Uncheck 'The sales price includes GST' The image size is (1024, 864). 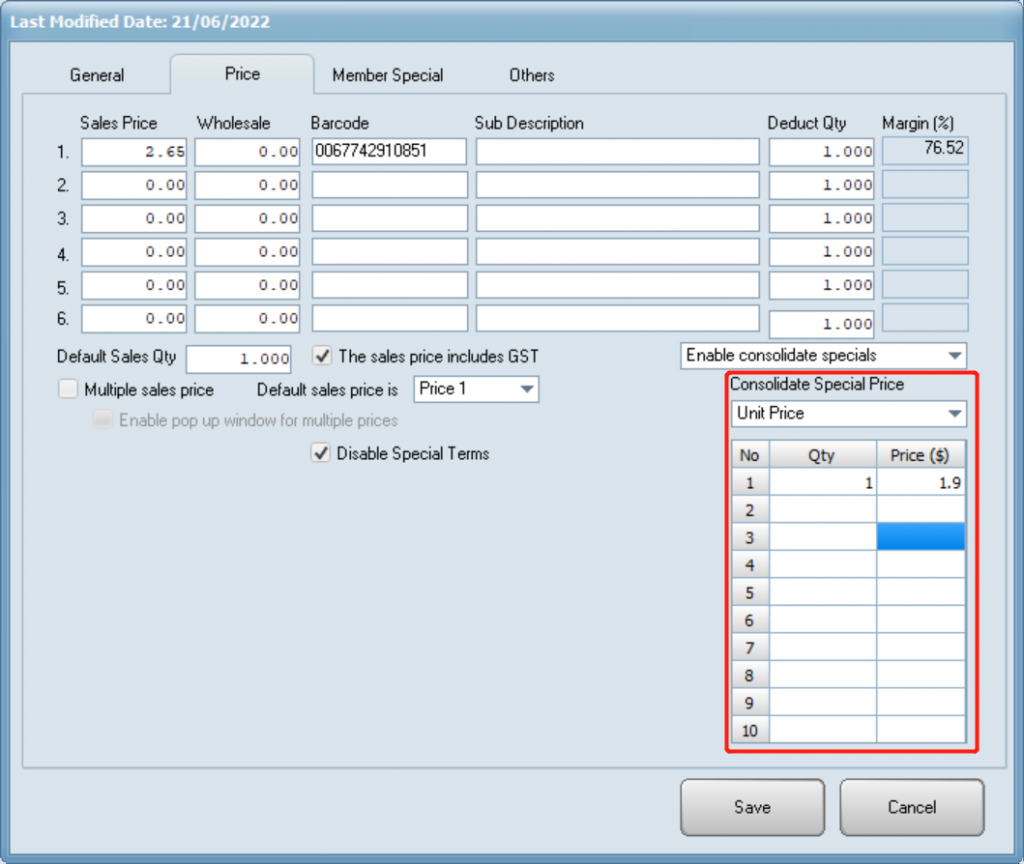[322, 356]
